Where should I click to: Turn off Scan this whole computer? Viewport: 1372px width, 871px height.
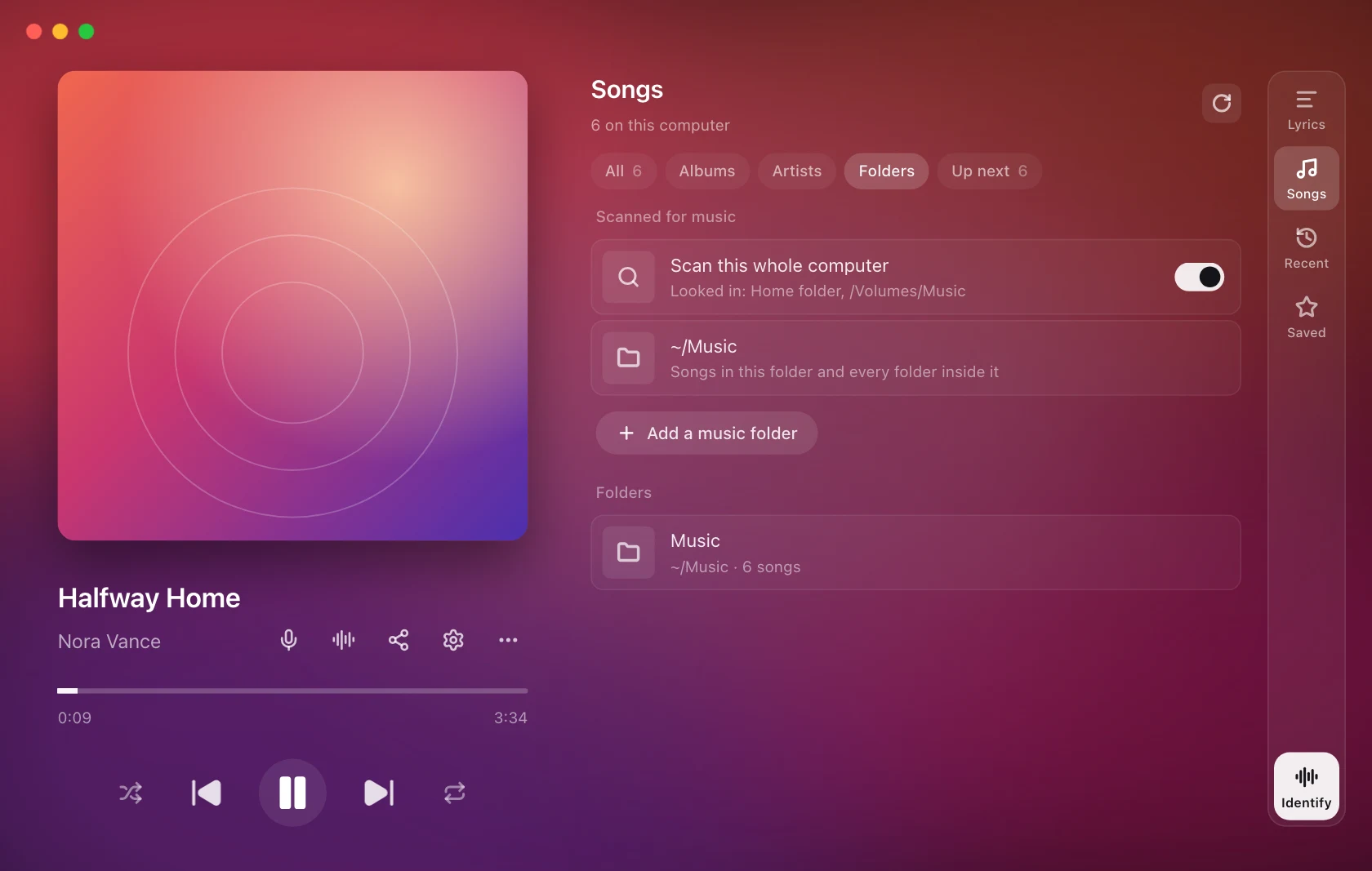pyautogui.click(x=1199, y=277)
